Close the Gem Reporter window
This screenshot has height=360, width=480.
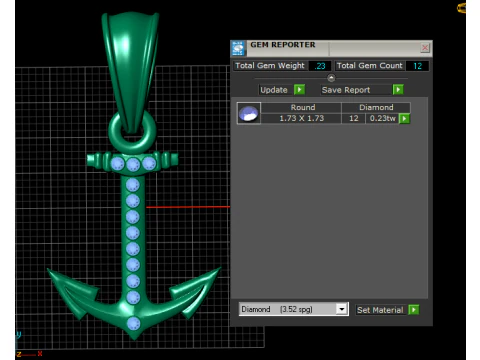pyautogui.click(x=425, y=48)
